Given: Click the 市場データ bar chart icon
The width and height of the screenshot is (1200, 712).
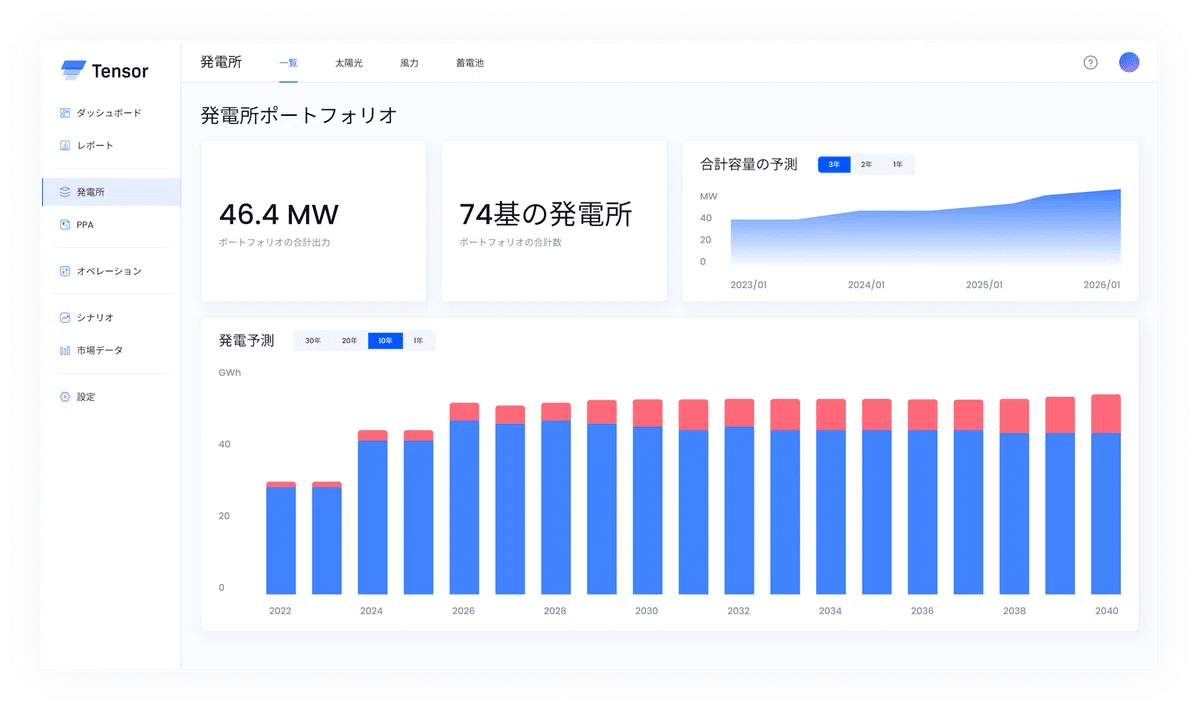Looking at the screenshot, I should 65,350.
